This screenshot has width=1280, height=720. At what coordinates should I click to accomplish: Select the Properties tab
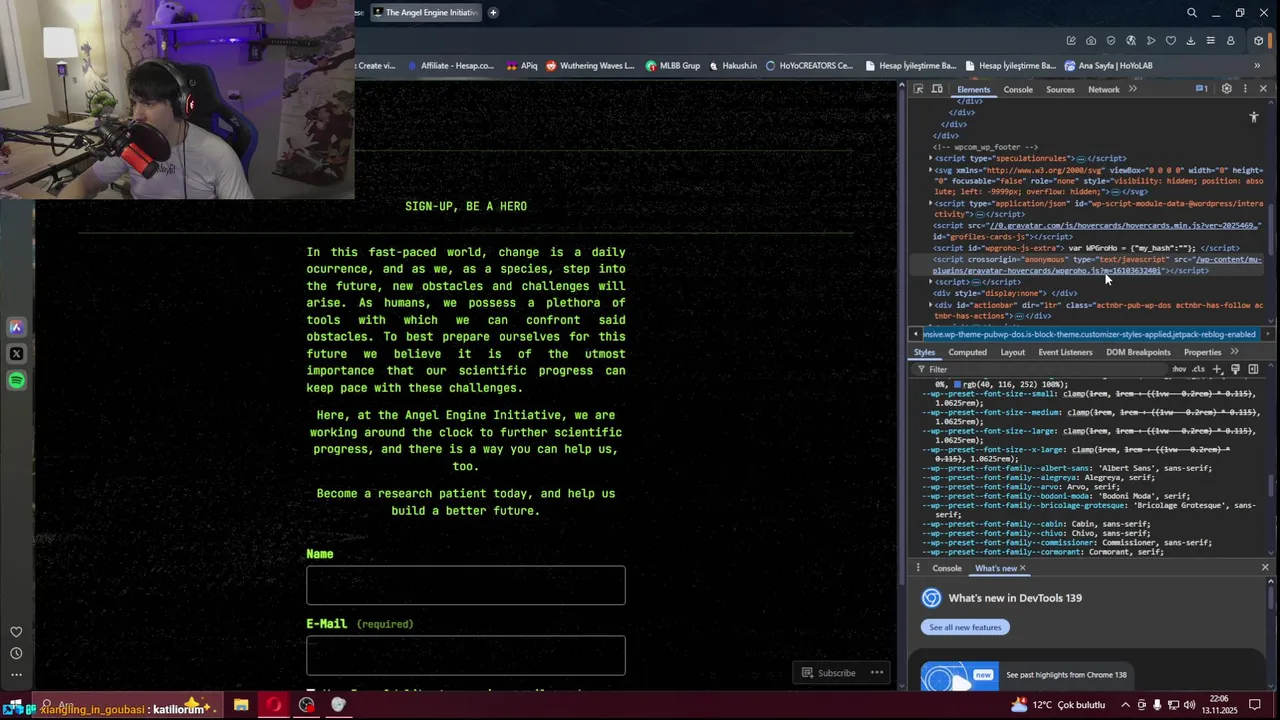pyautogui.click(x=1202, y=352)
